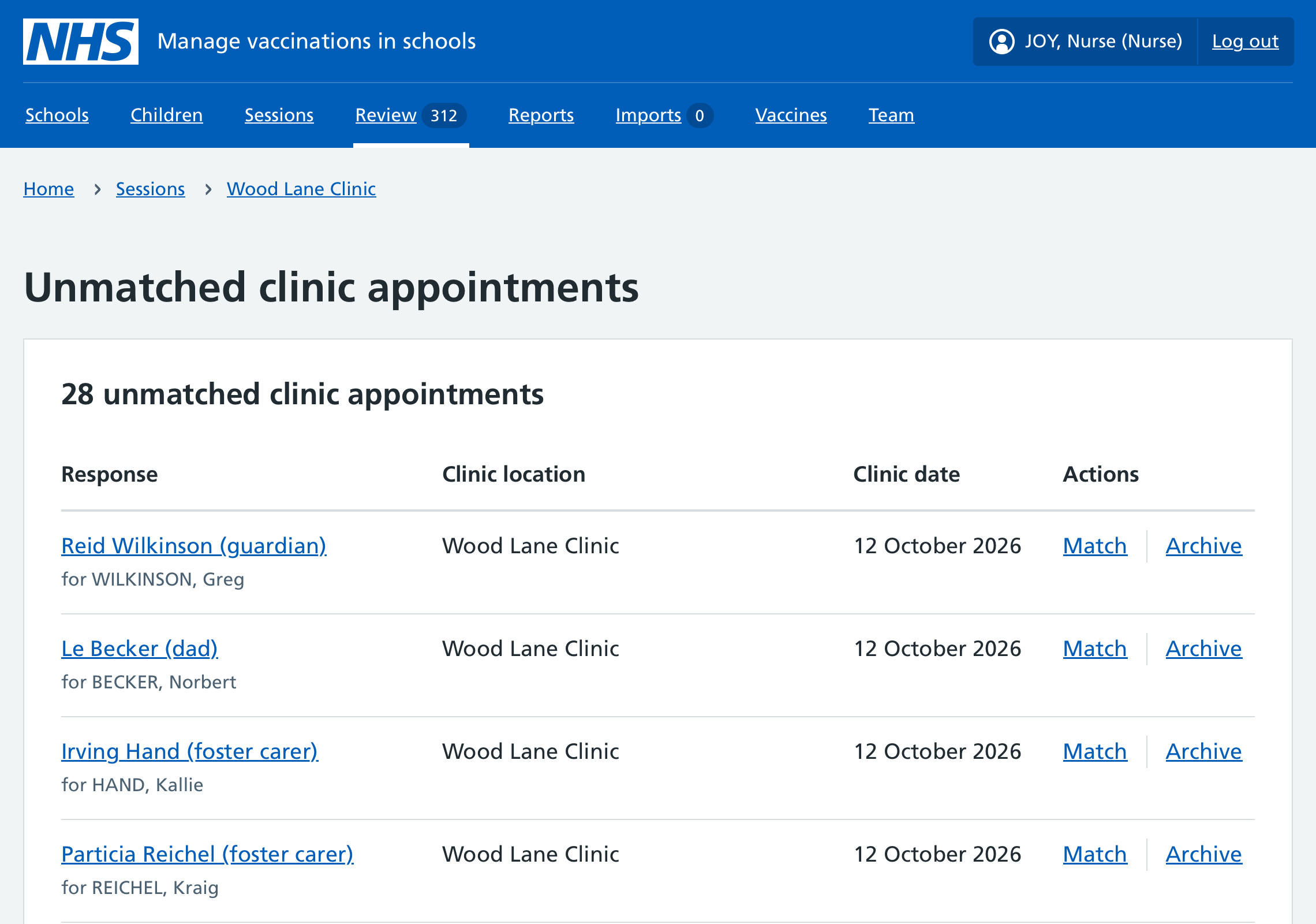Archive the Irving Hand appointment
The width and height of the screenshot is (1316, 924).
click(x=1204, y=751)
